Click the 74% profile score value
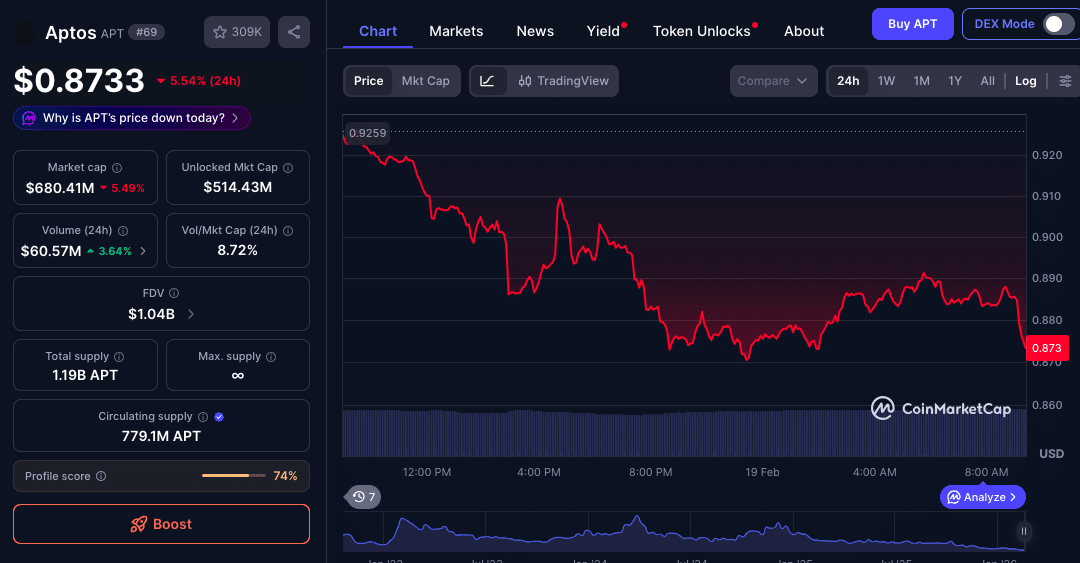This screenshot has height=563, width=1080. (285, 476)
